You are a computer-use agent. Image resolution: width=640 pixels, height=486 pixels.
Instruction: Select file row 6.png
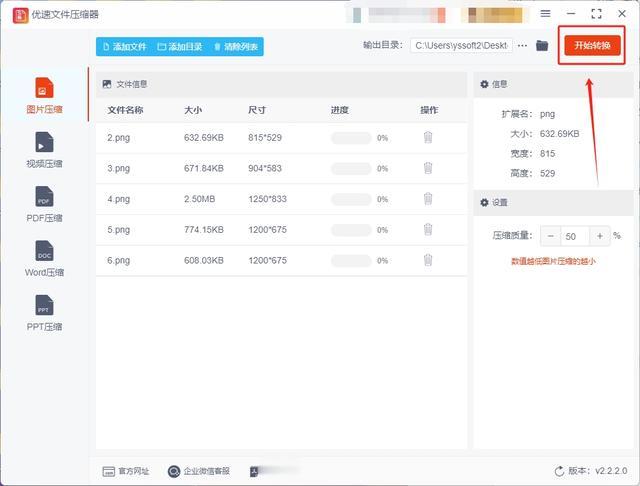coord(281,260)
